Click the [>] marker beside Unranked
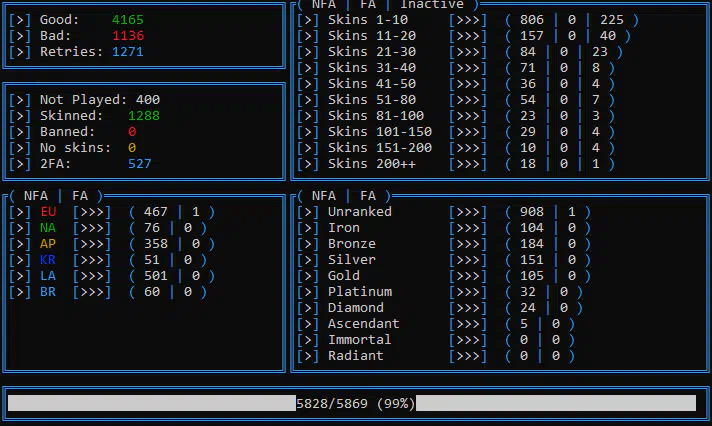The width and height of the screenshot is (712, 426). click(308, 212)
